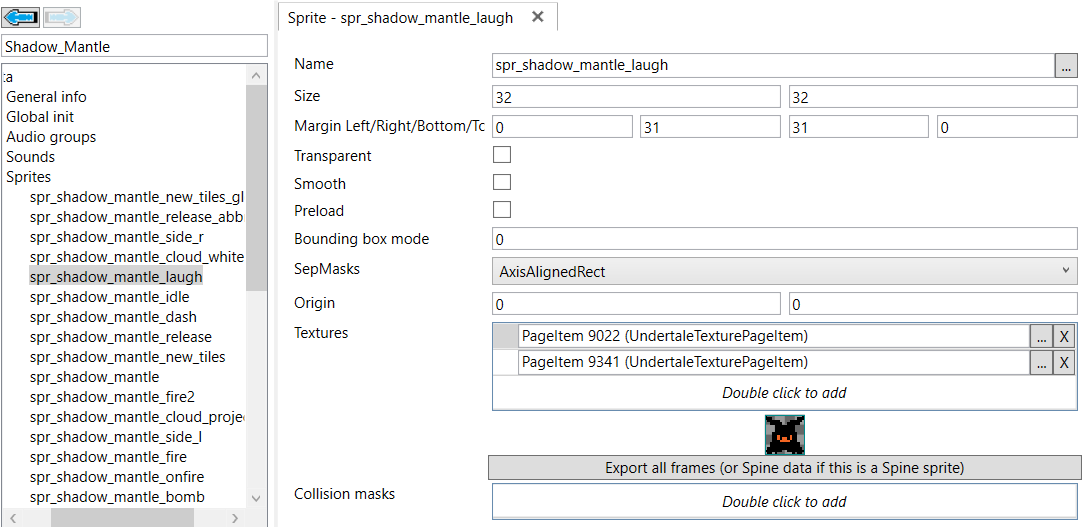Select spr_shadow_mantle_new_tiles_gl item
The image size is (1090, 527).
click(x=136, y=197)
